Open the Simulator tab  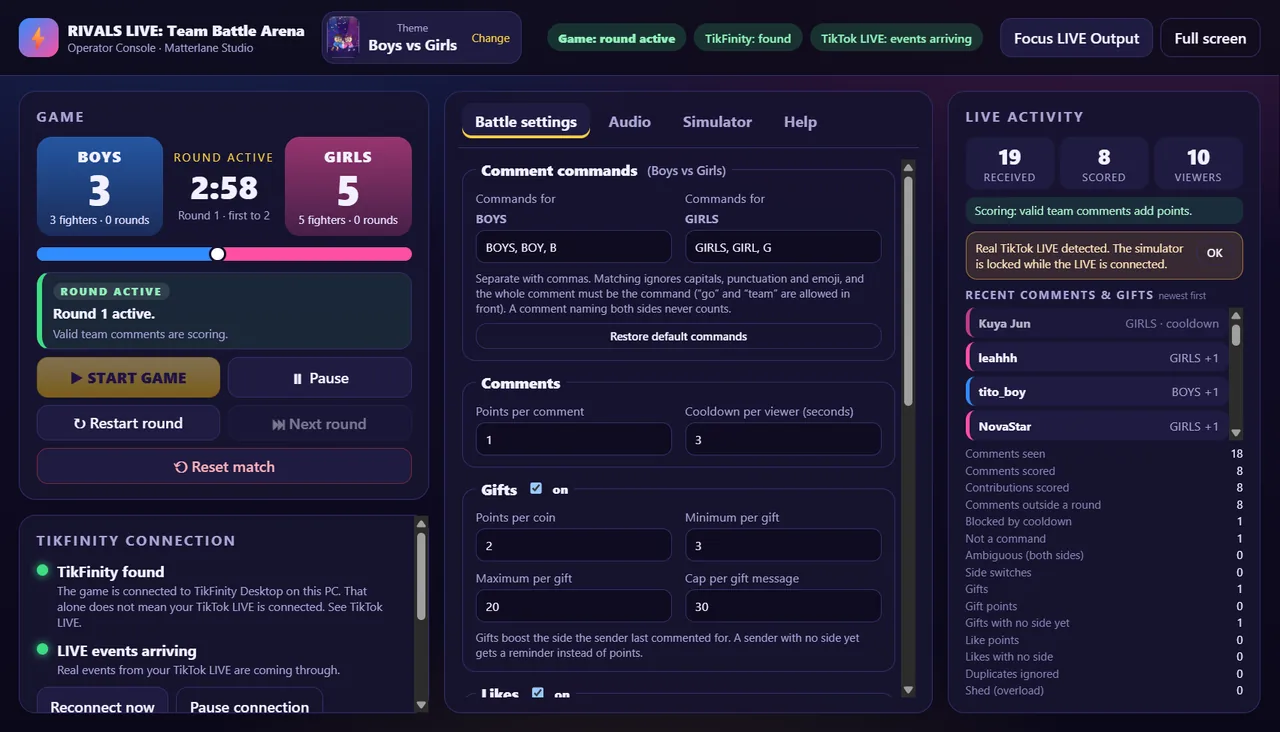tap(717, 122)
